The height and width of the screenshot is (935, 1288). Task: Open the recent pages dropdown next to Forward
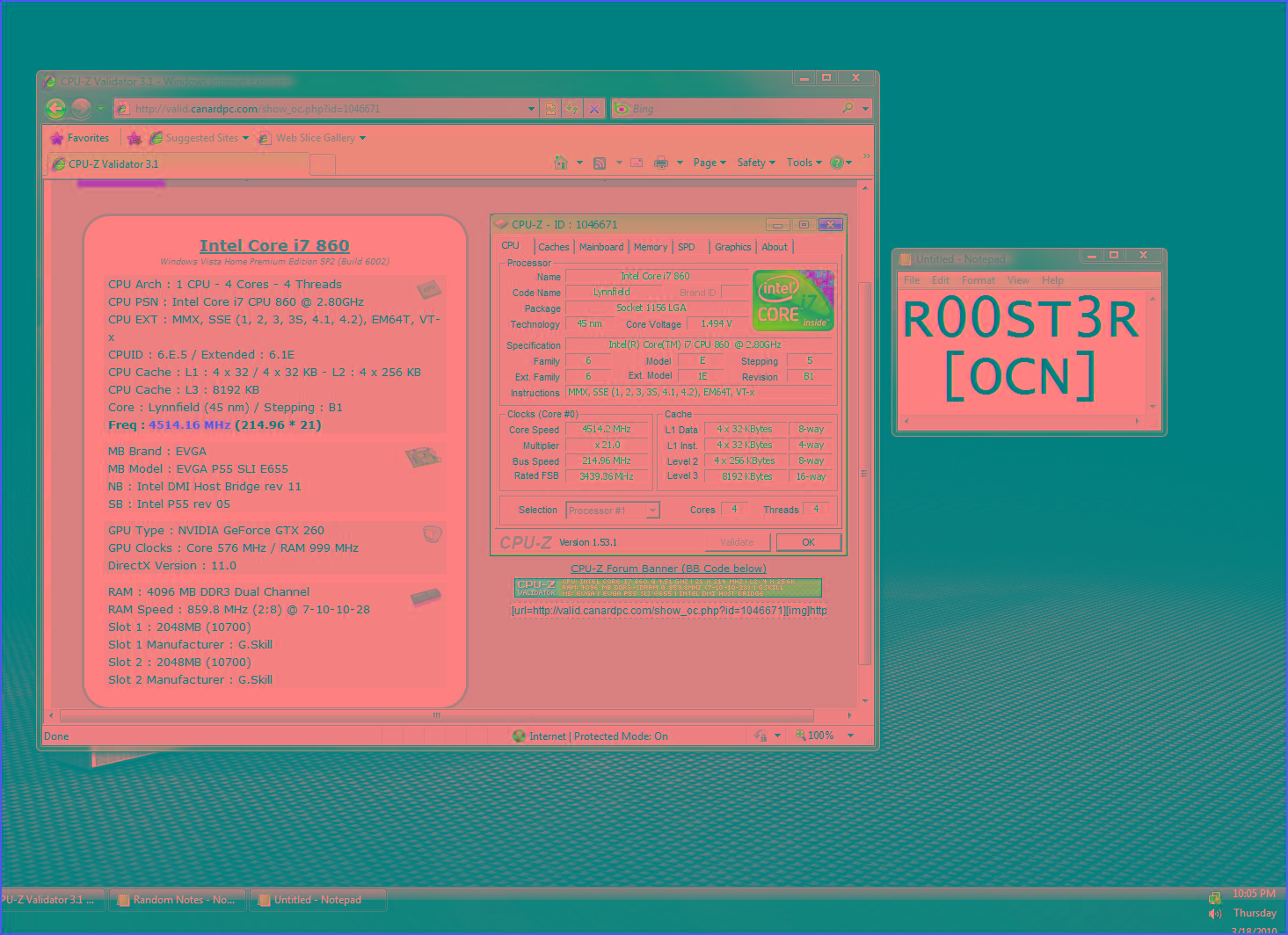pos(100,109)
